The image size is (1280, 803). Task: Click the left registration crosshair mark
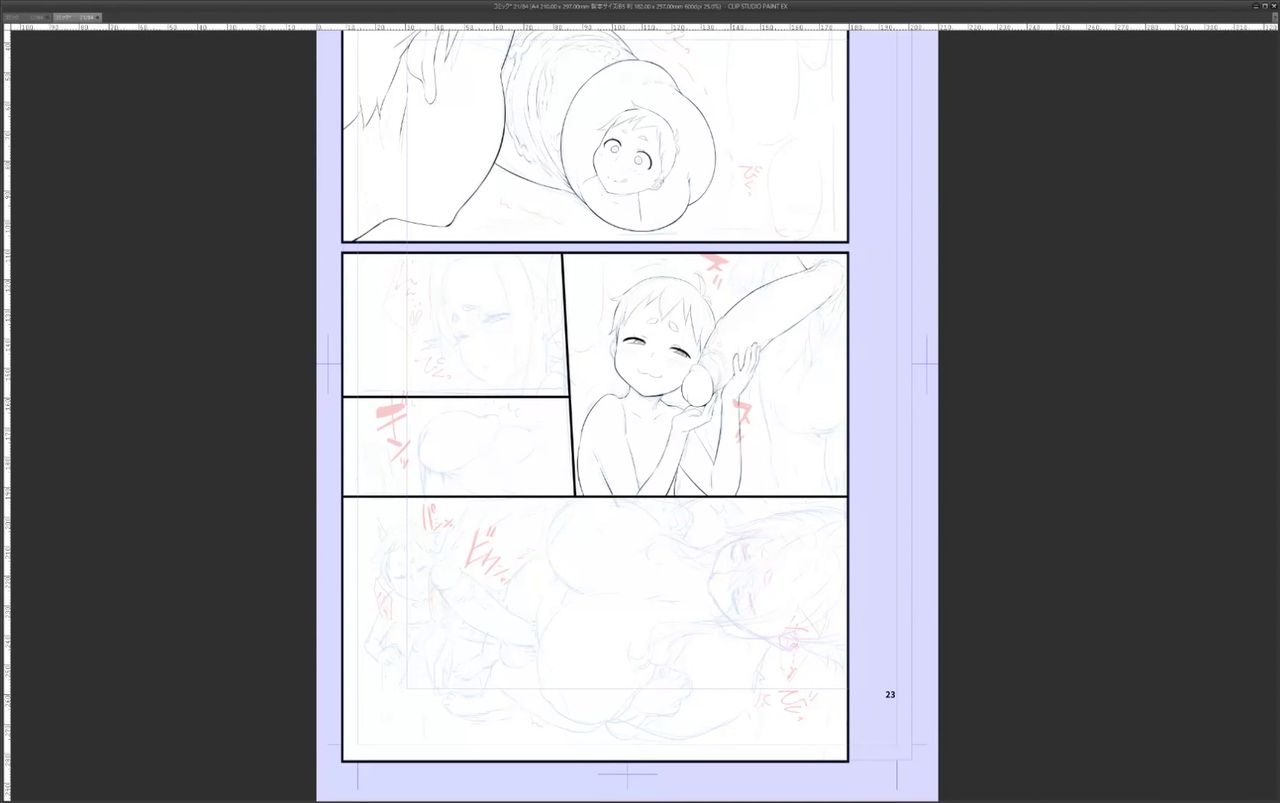tap(329, 364)
